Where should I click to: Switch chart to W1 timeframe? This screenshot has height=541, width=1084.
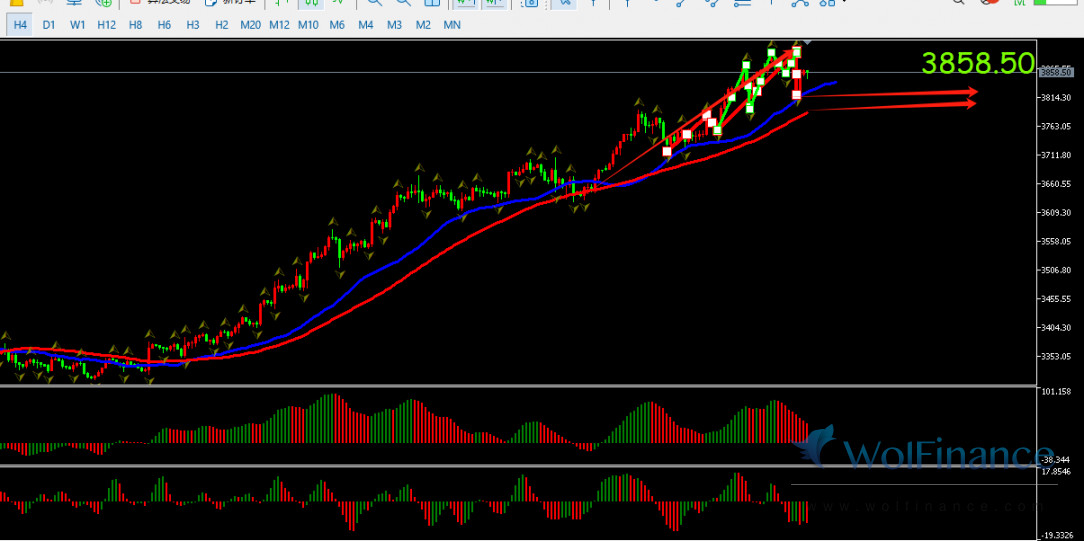77,24
